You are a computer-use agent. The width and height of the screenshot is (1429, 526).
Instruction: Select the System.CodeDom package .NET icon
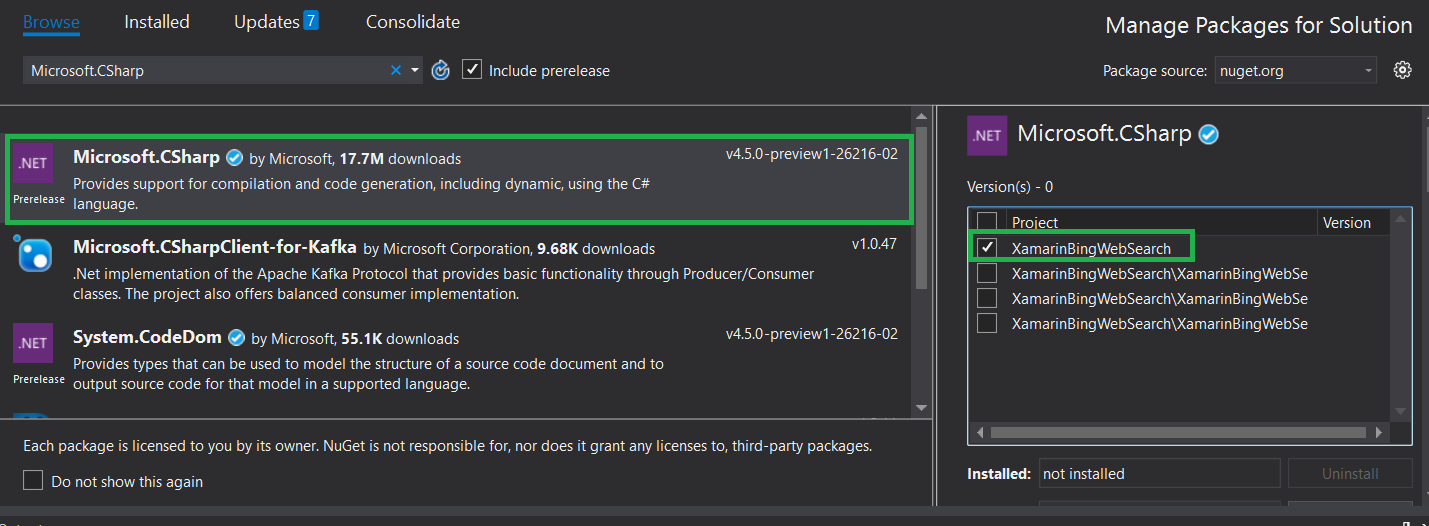(33, 343)
